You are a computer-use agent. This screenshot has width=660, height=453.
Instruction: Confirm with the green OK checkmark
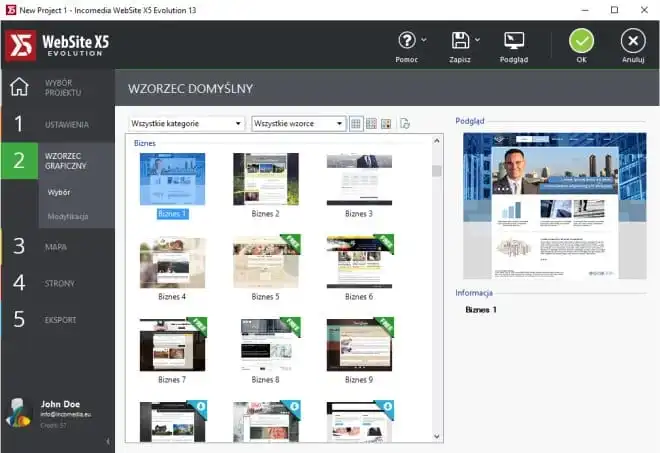click(x=581, y=41)
